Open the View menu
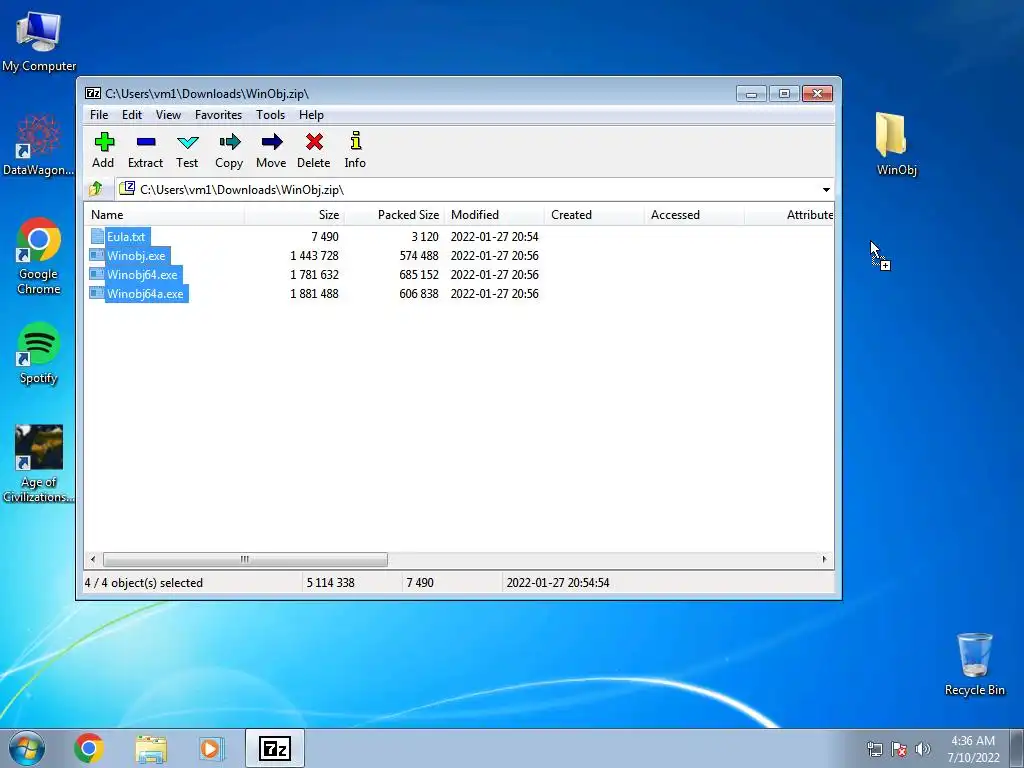Screen dimensions: 1024x768 [168, 115]
